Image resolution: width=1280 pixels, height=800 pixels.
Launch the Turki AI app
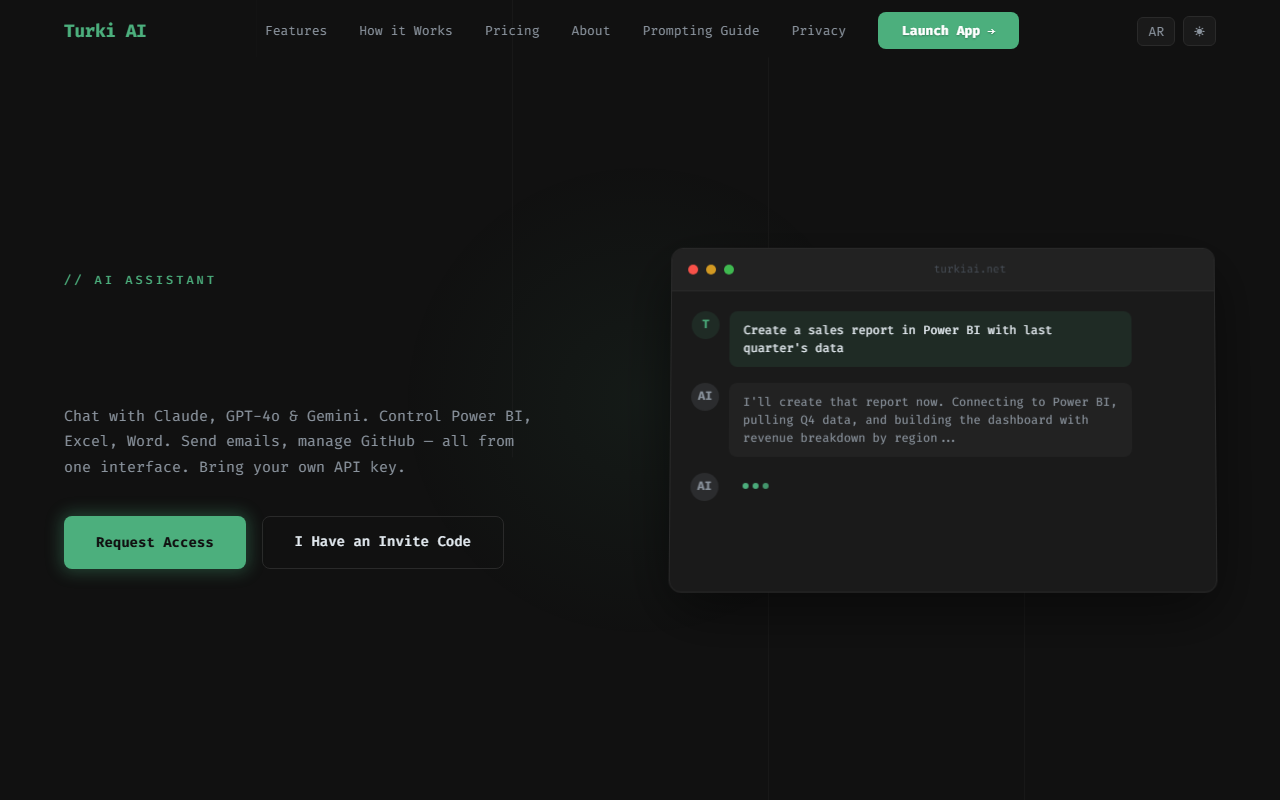coord(948,30)
